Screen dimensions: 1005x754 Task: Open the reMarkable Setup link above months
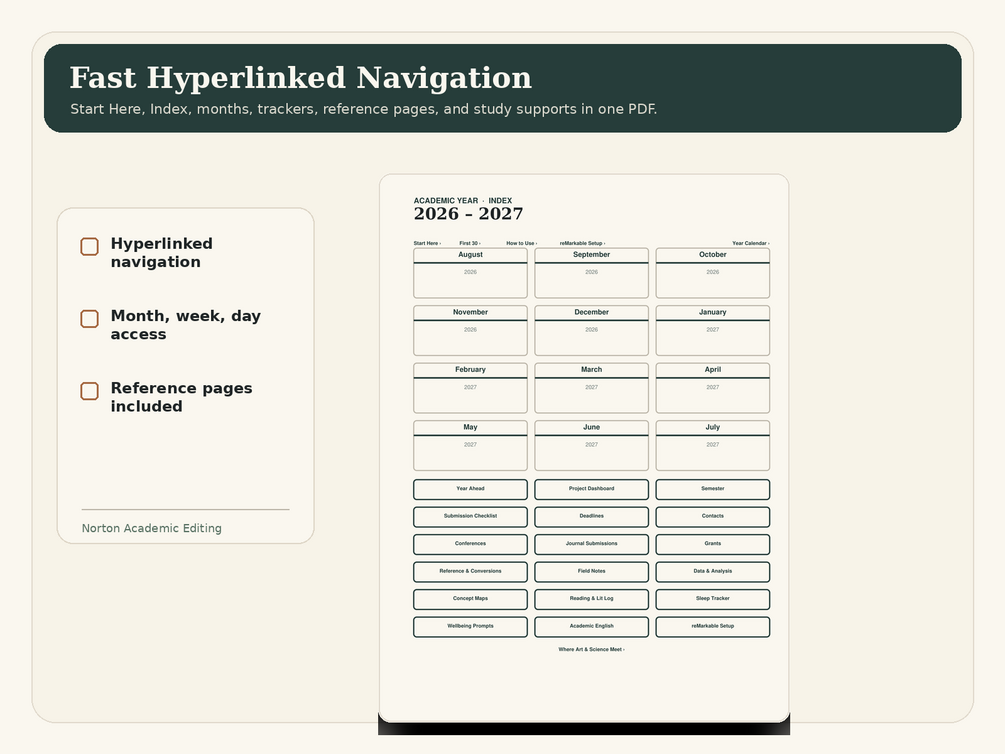pos(582,243)
